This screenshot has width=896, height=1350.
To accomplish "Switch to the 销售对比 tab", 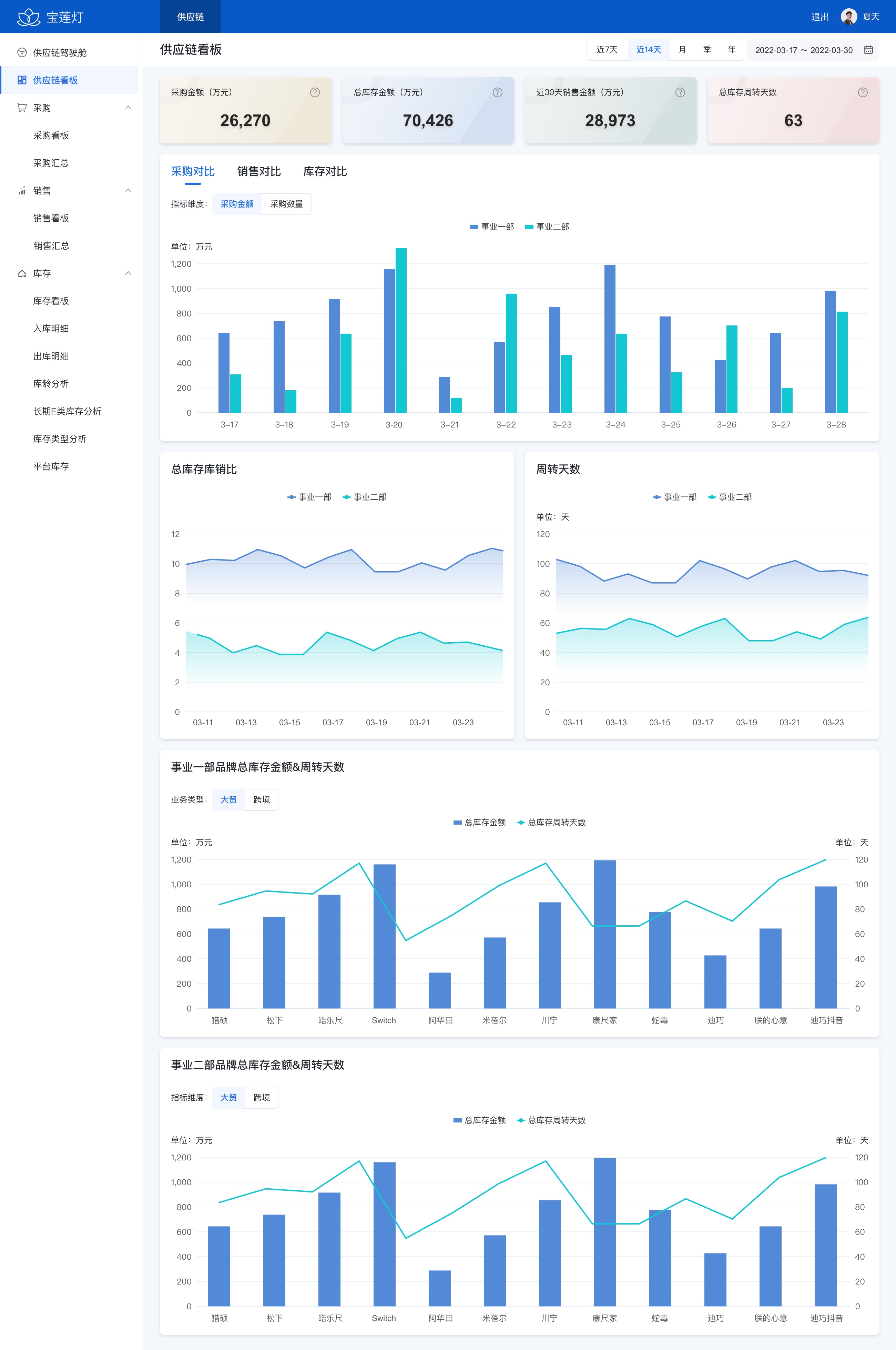I will (259, 171).
